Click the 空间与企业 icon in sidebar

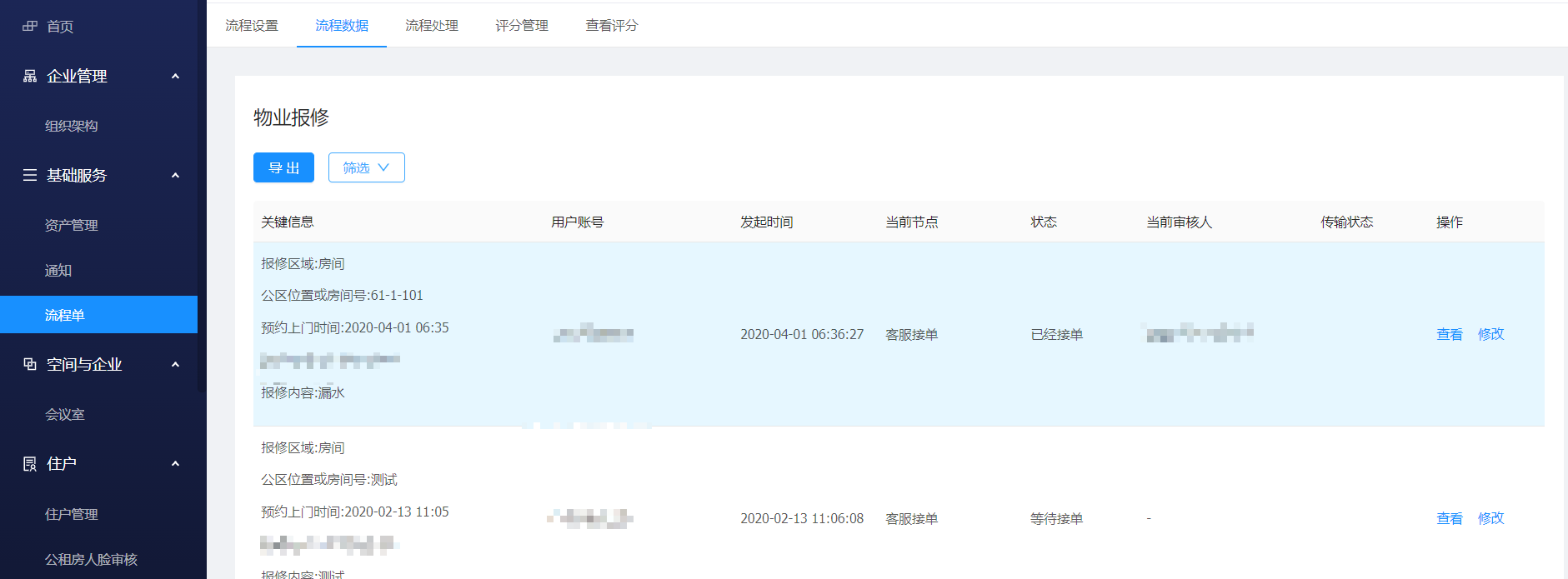[x=30, y=364]
